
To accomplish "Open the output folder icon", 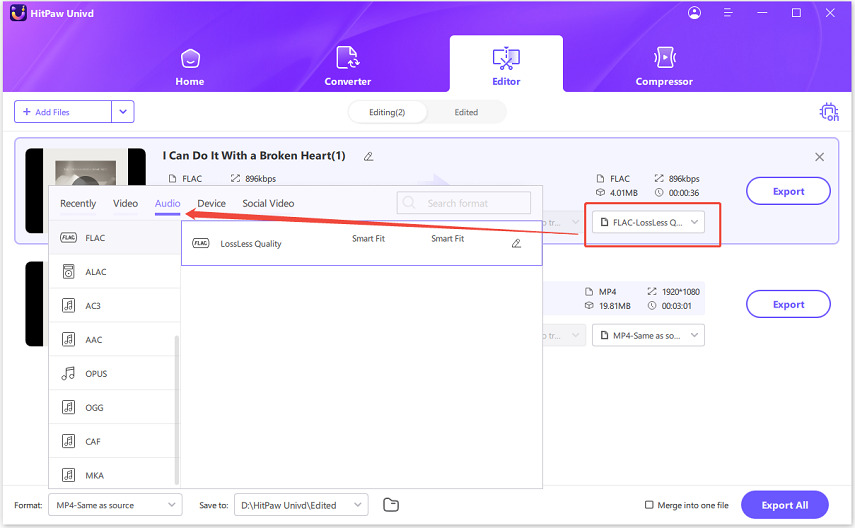I will click(391, 505).
